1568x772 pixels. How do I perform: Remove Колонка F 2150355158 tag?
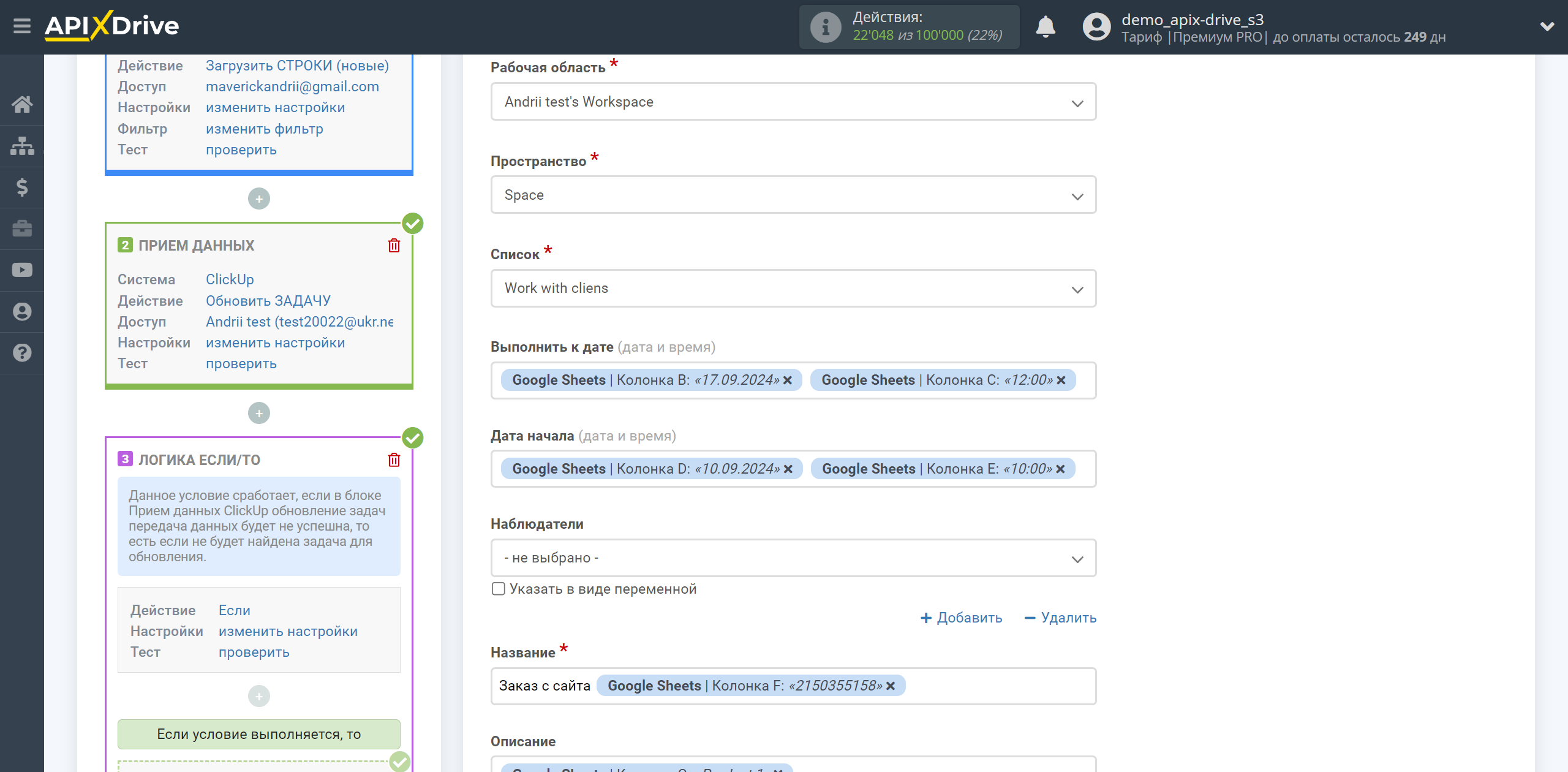(891, 686)
